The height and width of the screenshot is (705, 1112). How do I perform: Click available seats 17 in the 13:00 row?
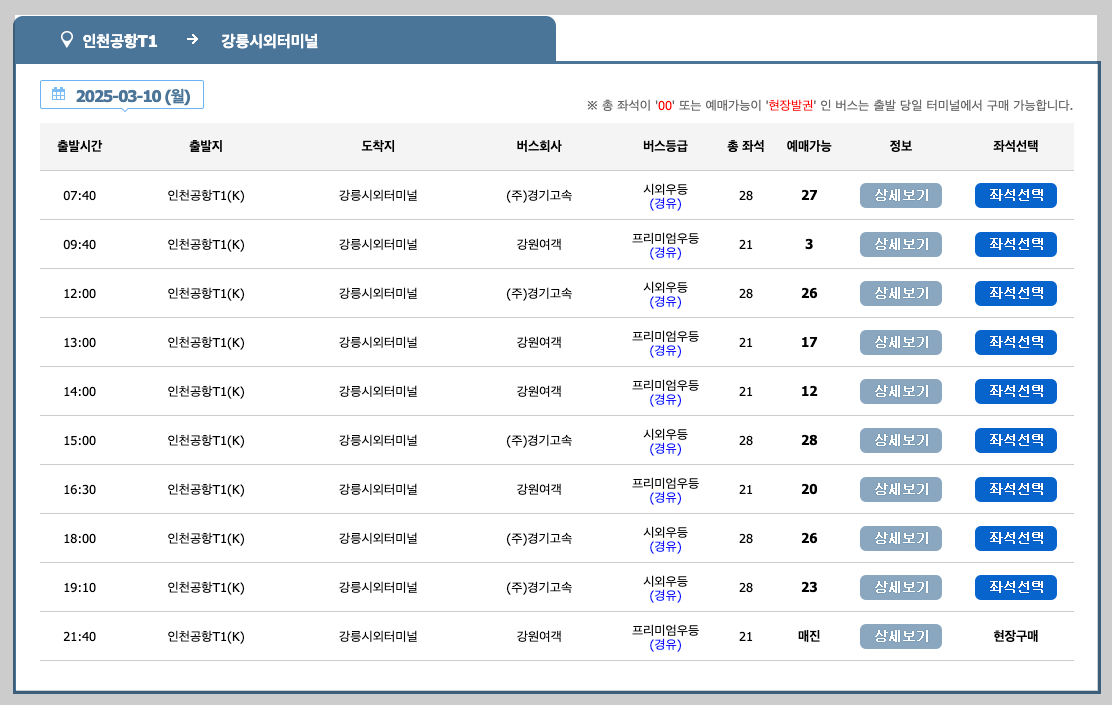coord(809,342)
